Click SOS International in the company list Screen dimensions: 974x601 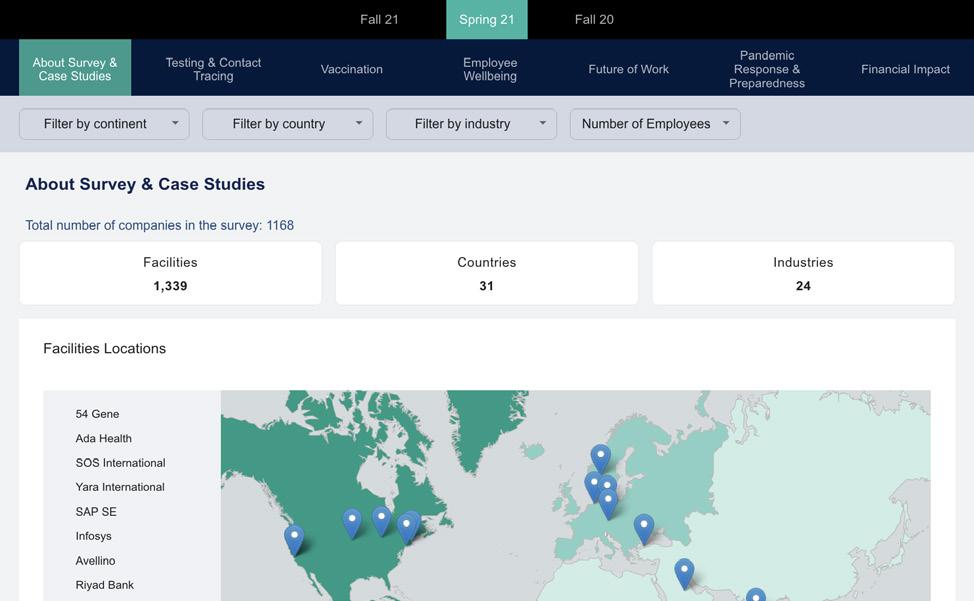120,463
